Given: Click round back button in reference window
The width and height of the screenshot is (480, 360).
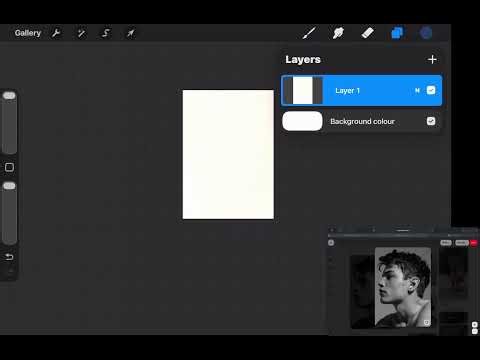Looking at the screenshot, I should tap(331, 243).
